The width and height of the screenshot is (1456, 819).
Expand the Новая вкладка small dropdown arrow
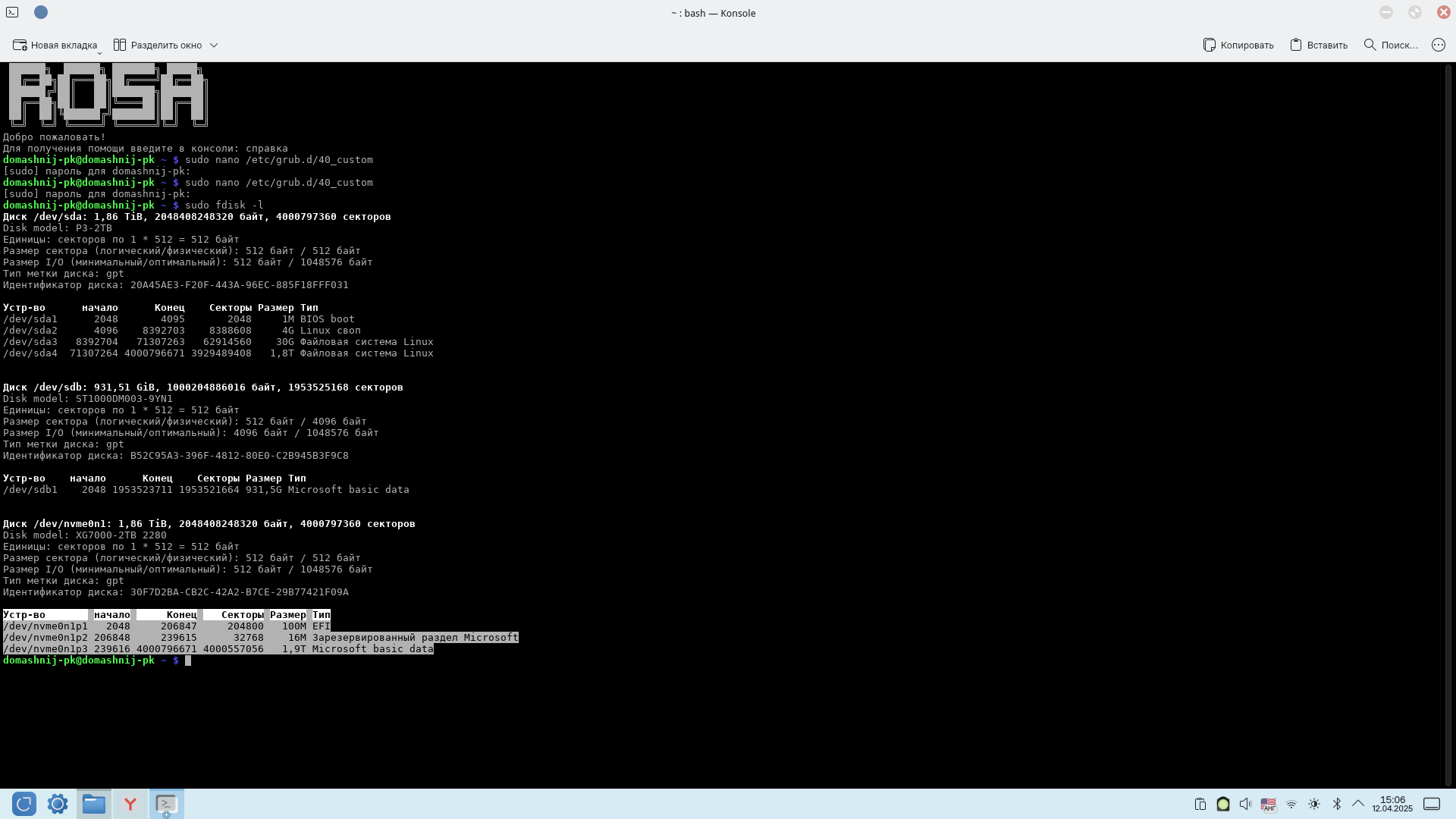(x=99, y=53)
